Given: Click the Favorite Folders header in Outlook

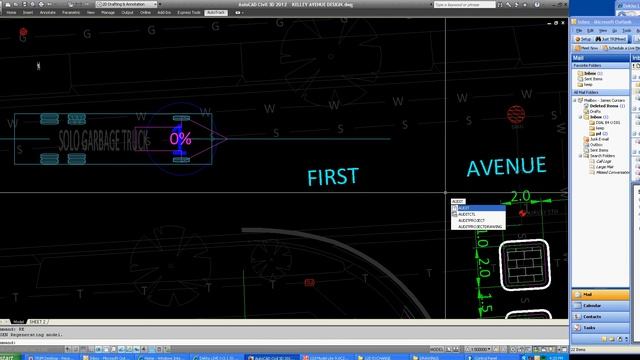Looking at the screenshot, I should click(x=600, y=65).
